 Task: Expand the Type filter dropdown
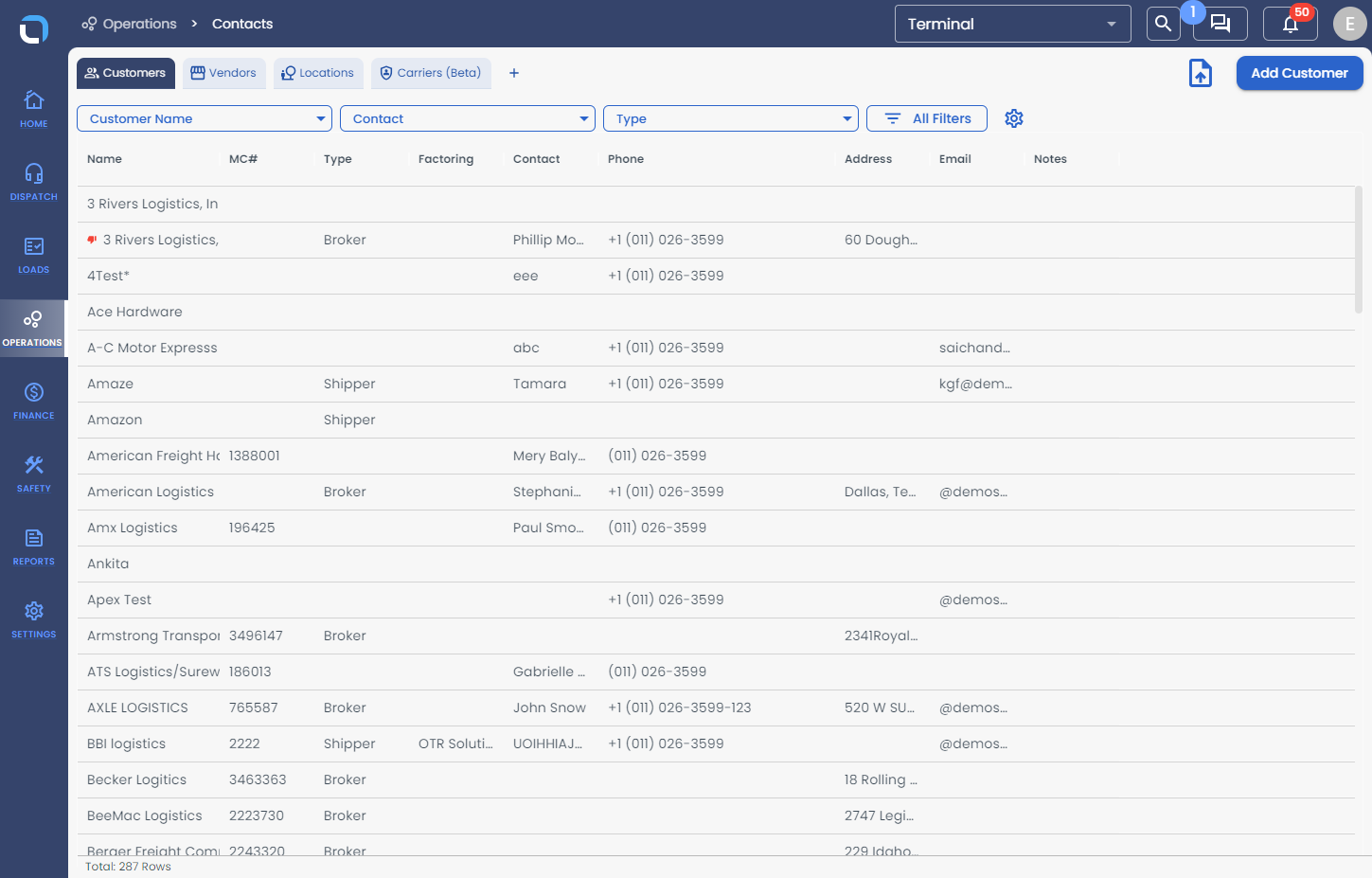(731, 118)
